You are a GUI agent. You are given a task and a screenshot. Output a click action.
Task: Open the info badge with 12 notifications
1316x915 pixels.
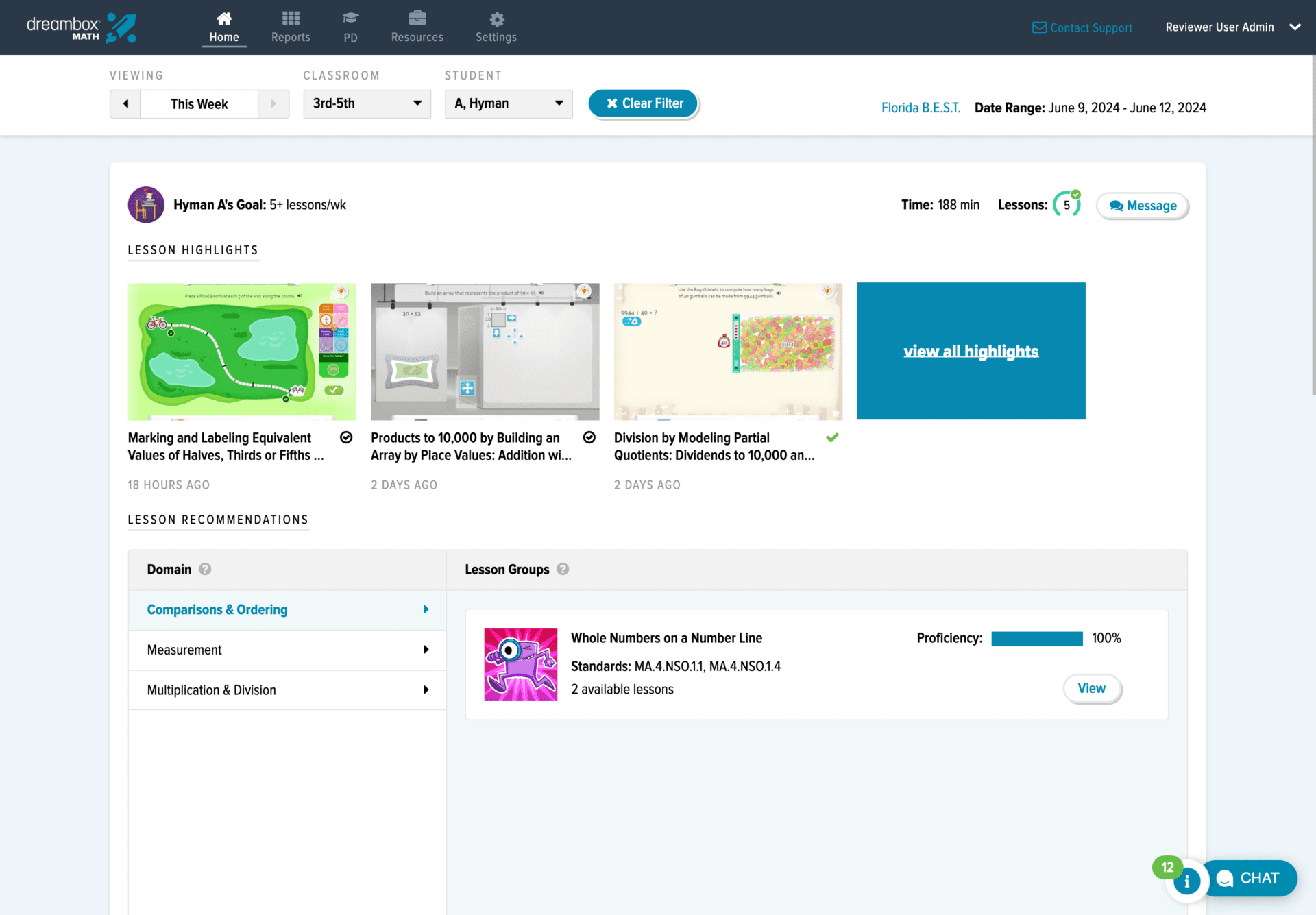[1186, 881]
